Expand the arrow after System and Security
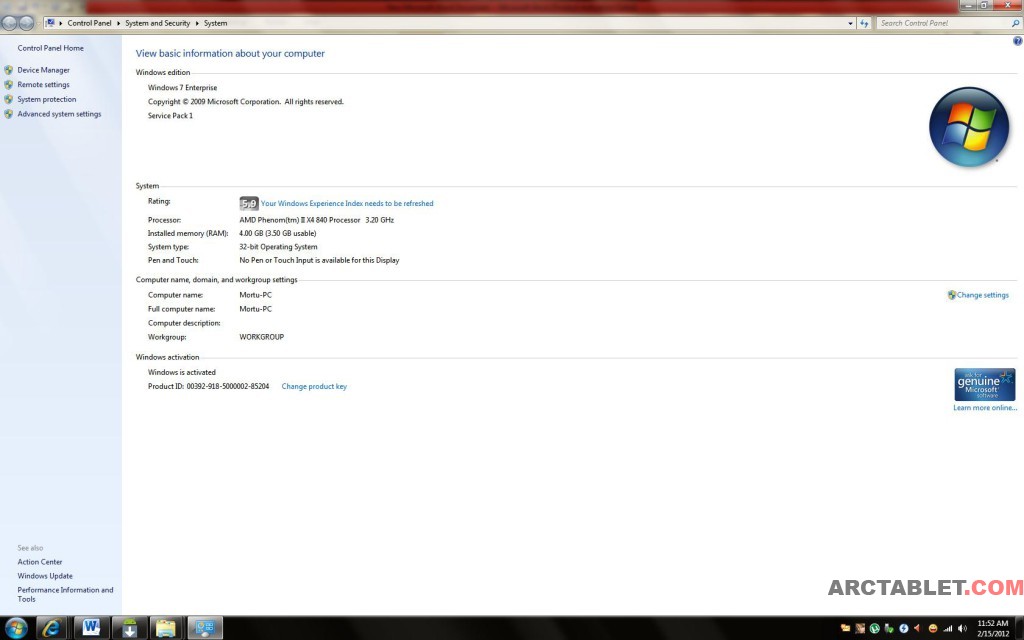 pyautogui.click(x=197, y=23)
